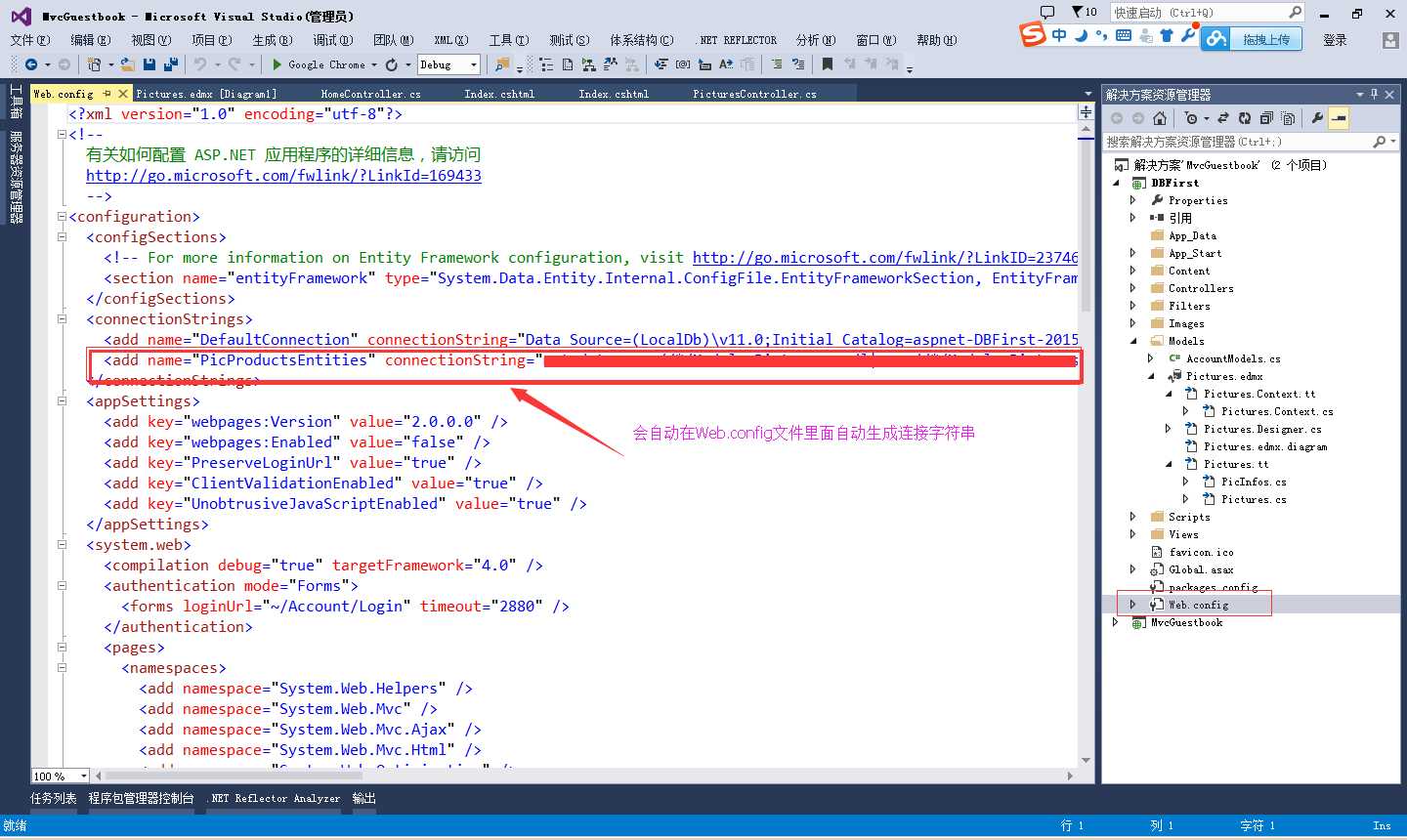Image resolution: width=1407 pixels, height=840 pixels.
Task: Open Properties wrench icon in Solution Explorer
Action: pos(1317,118)
